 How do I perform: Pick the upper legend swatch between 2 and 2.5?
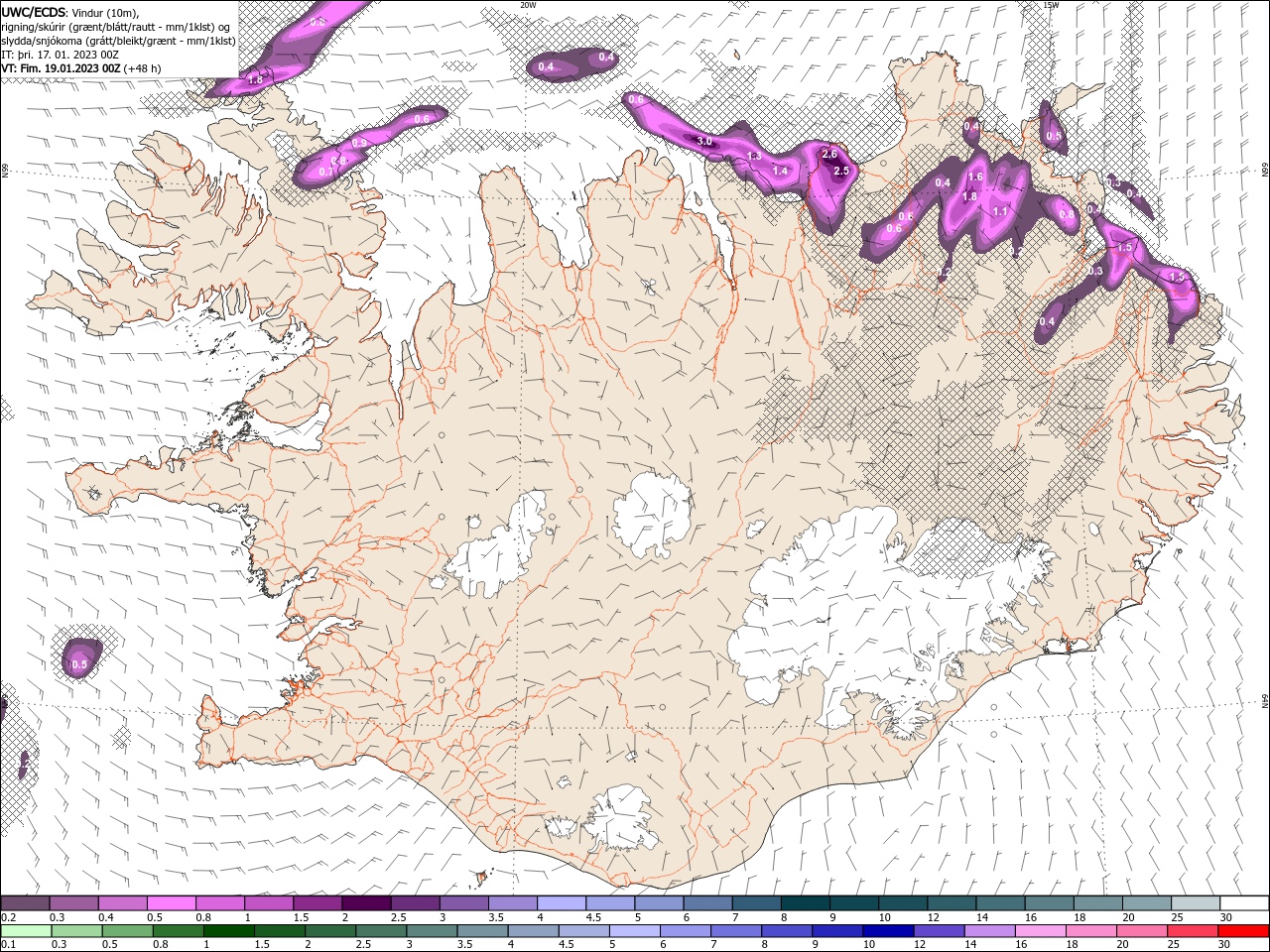(x=366, y=903)
